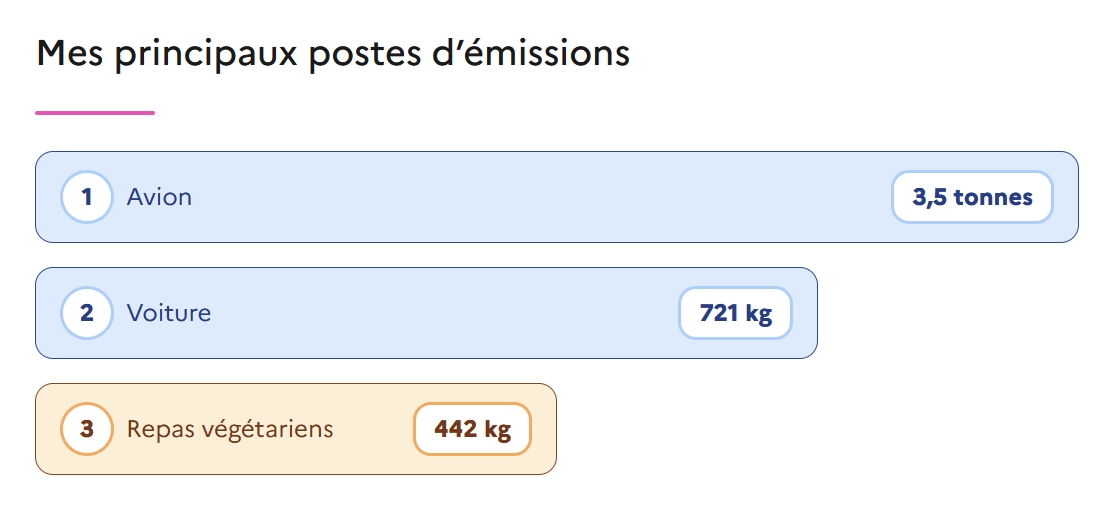Click the empty middle of the Avion bar

coord(540,197)
